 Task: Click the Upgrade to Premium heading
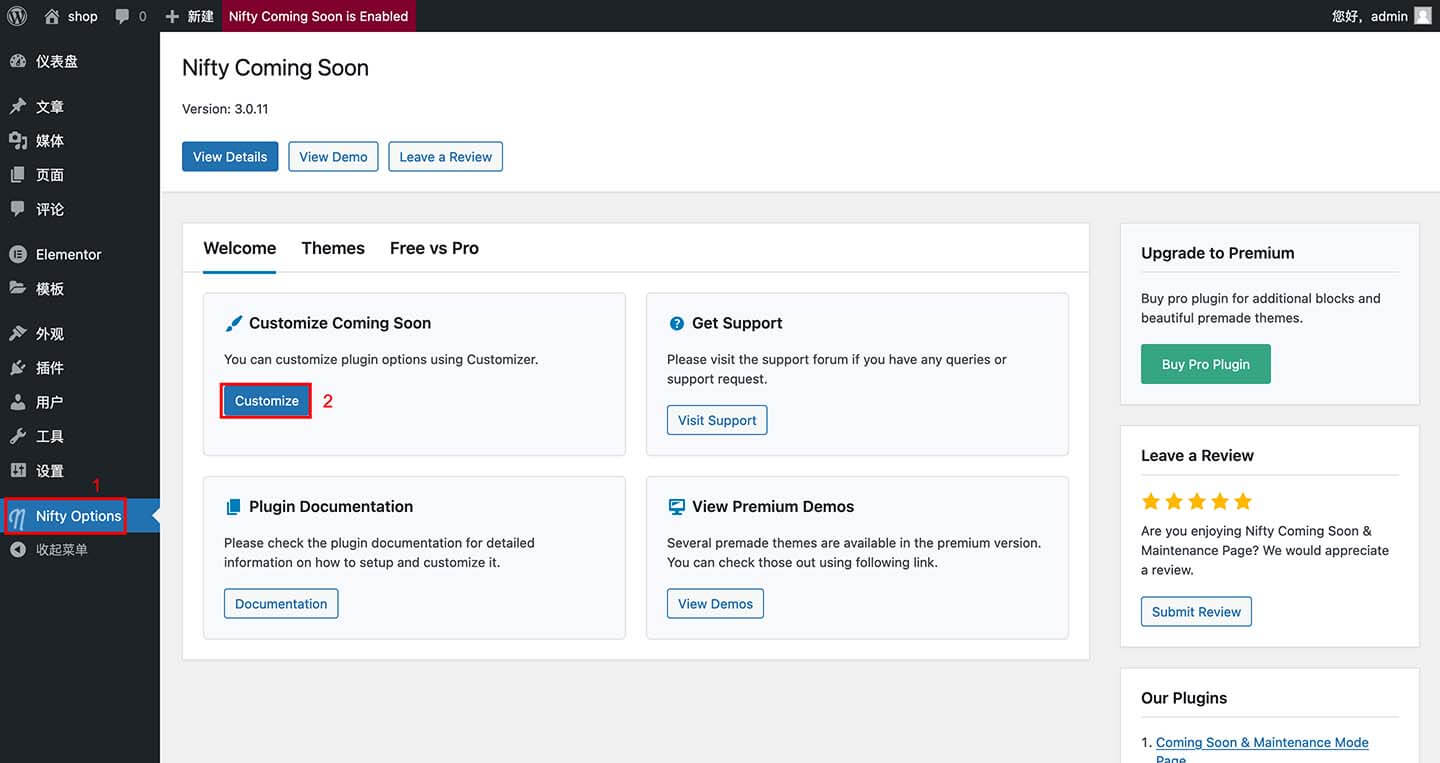(1218, 253)
